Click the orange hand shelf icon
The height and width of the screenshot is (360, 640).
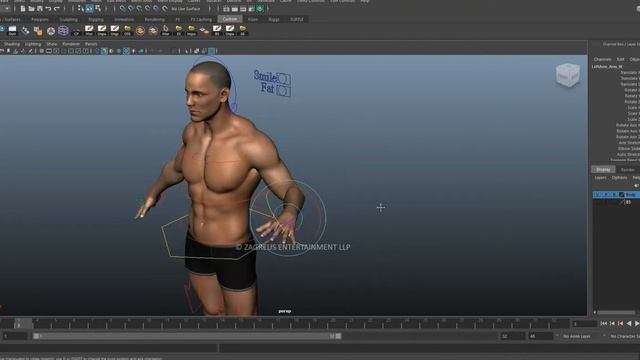(38, 30)
